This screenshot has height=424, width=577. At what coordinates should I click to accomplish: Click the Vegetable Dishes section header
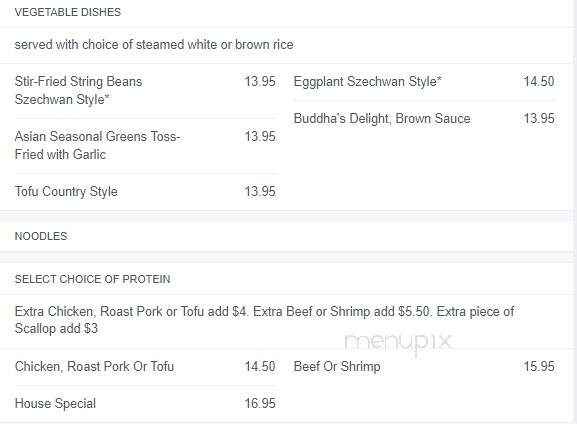tap(68, 12)
